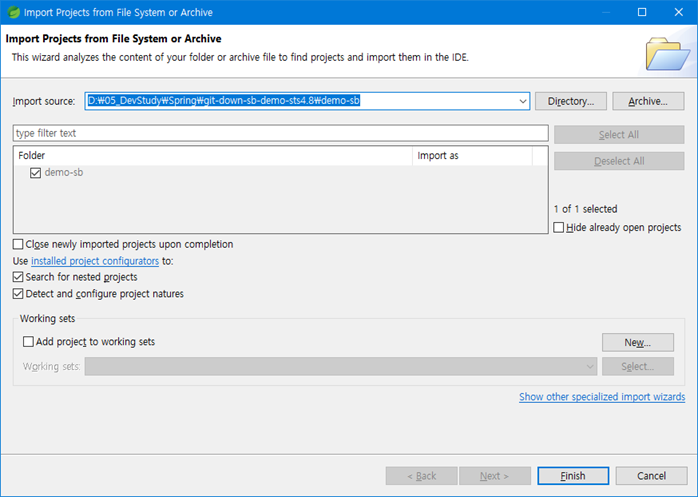The width and height of the screenshot is (698, 497).
Task: Click the Deselect All button
Action: point(619,161)
